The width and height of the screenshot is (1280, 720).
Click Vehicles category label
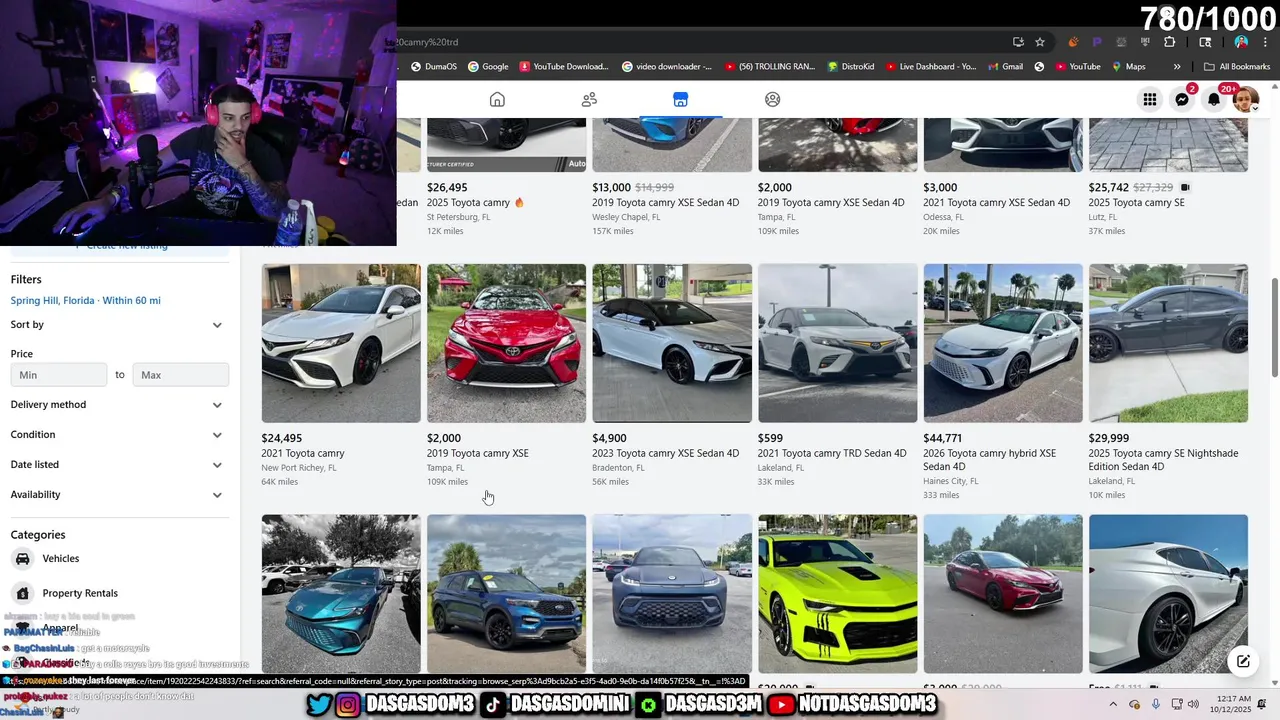[61, 559]
